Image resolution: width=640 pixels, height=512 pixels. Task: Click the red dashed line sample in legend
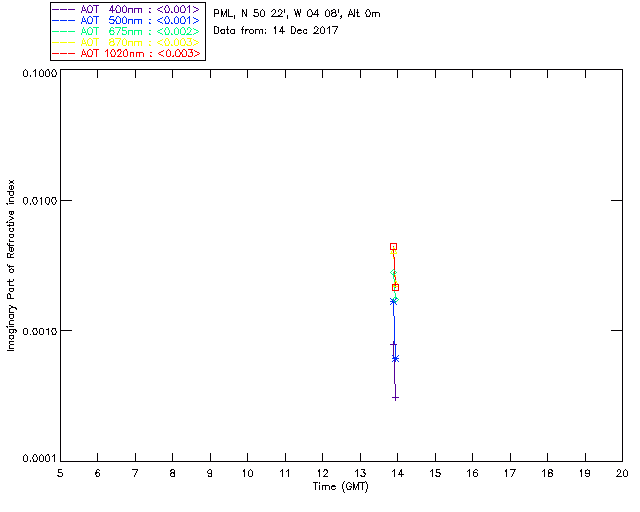pos(64,53)
